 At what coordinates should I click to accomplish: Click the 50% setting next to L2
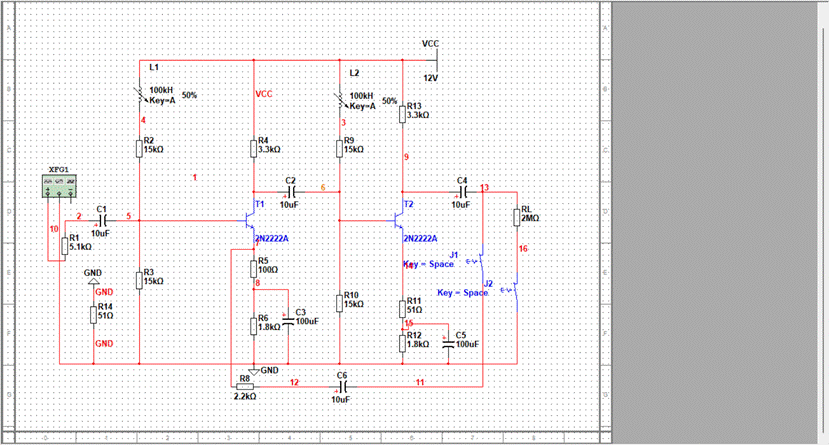[390, 101]
